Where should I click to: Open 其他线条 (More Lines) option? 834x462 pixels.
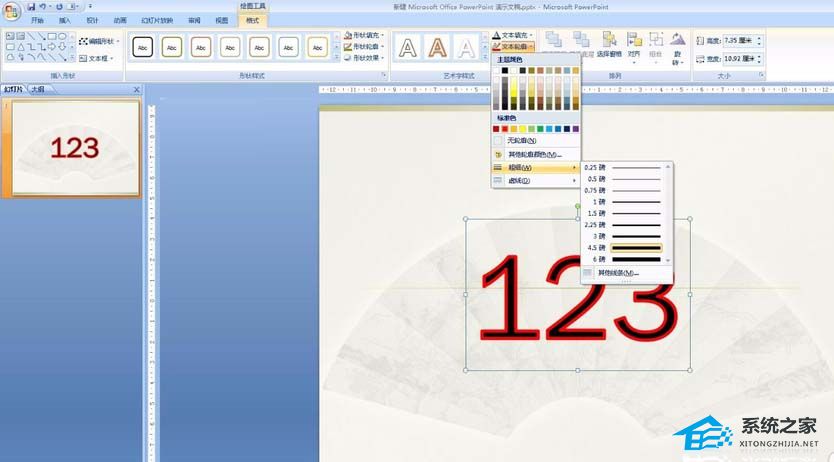[x=627, y=273]
